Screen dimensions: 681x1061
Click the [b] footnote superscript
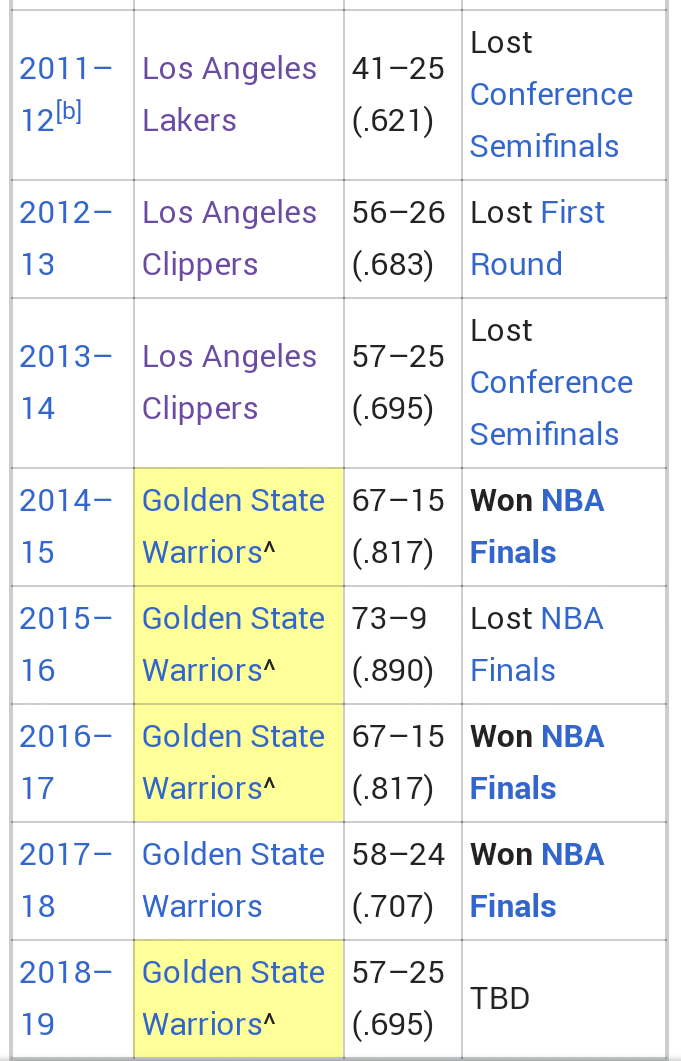[69, 112]
